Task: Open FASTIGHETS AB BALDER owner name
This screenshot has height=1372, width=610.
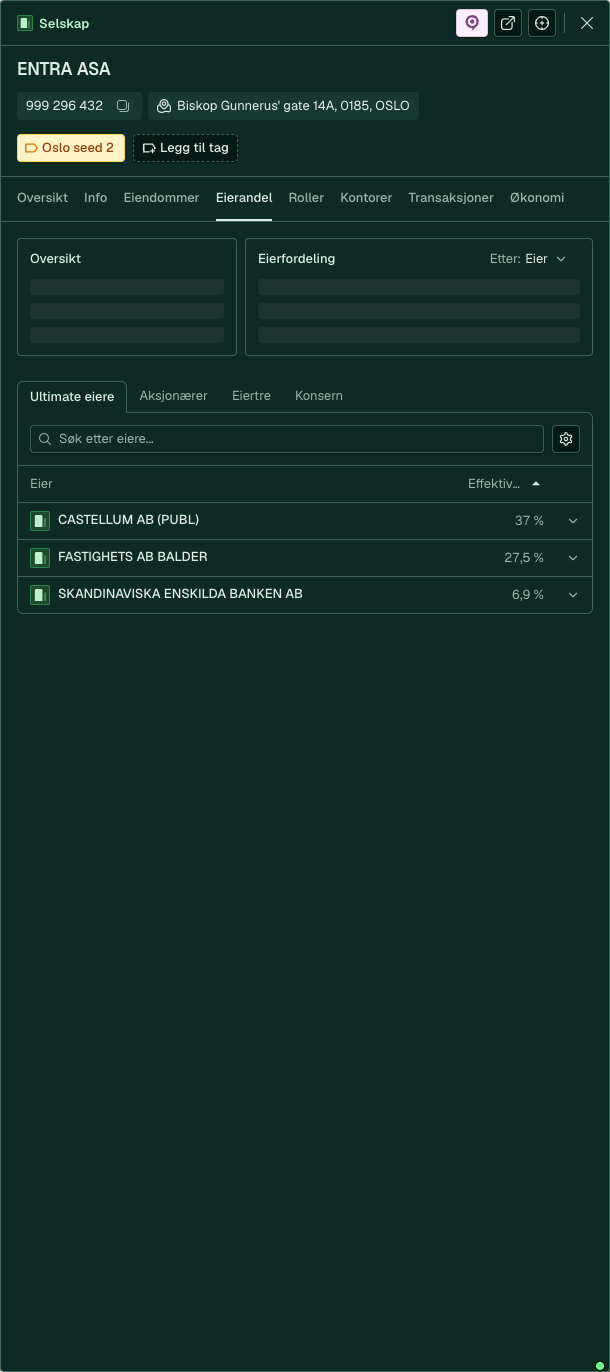Action: point(133,557)
